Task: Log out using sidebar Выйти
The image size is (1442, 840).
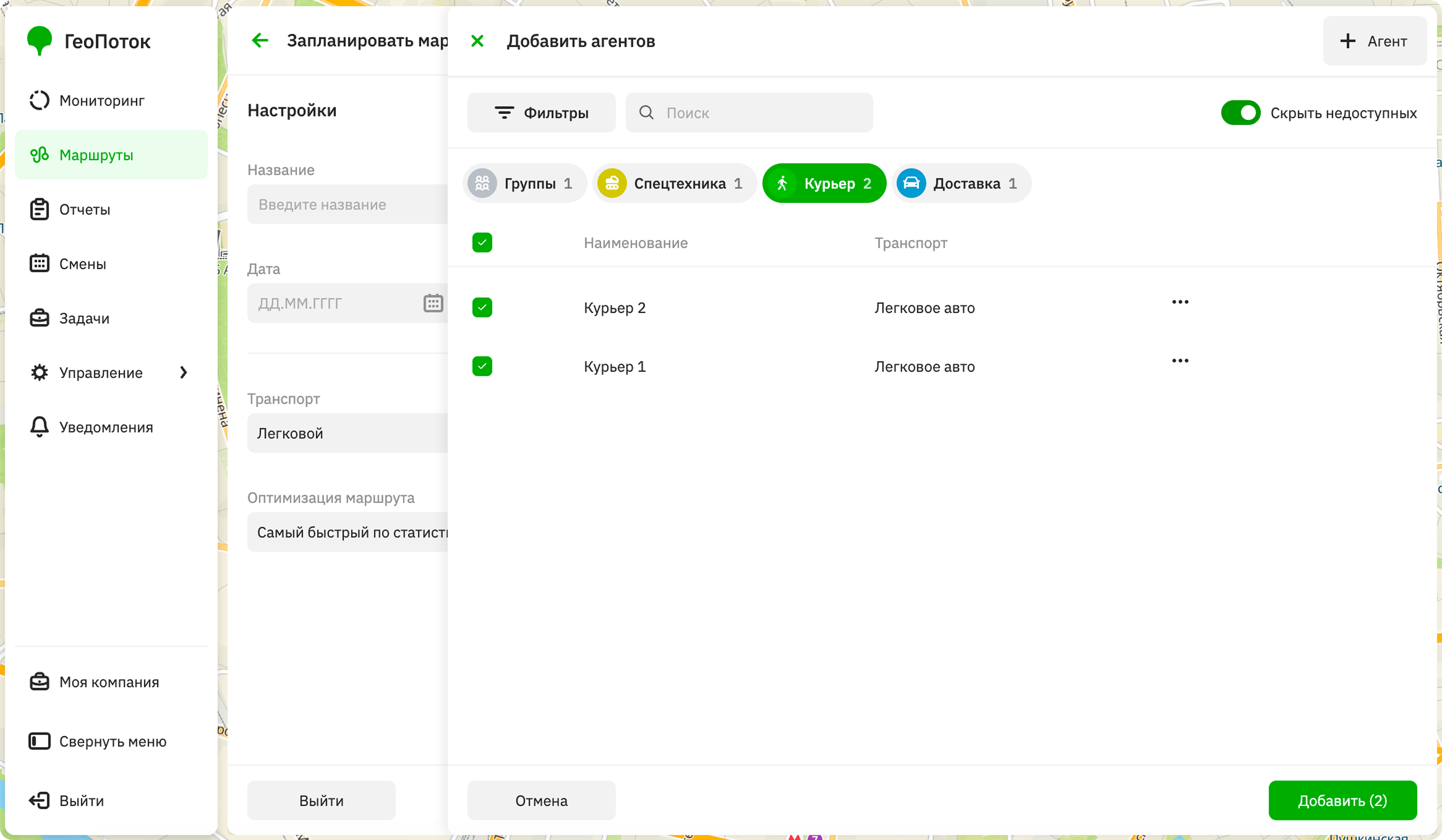Action: [111, 800]
